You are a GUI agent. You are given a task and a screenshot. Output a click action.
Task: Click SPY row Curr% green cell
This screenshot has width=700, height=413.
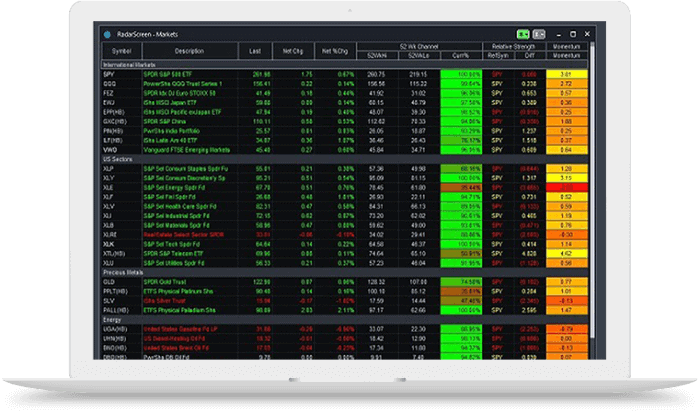(461, 74)
